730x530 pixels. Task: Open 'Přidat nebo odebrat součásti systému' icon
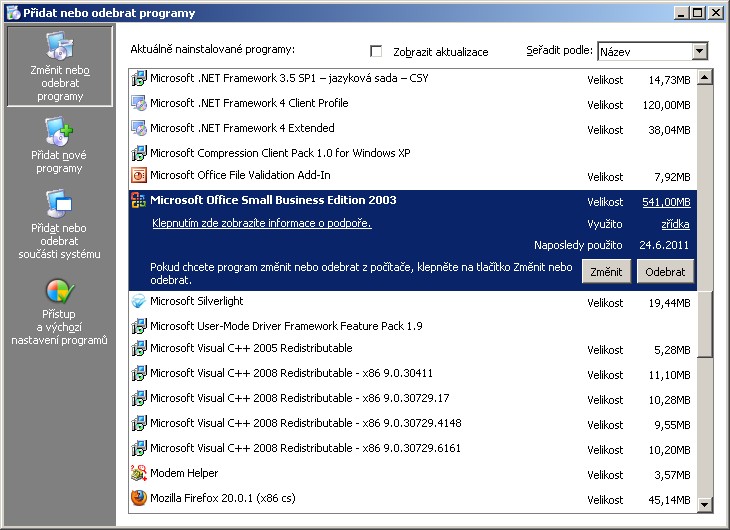58,204
